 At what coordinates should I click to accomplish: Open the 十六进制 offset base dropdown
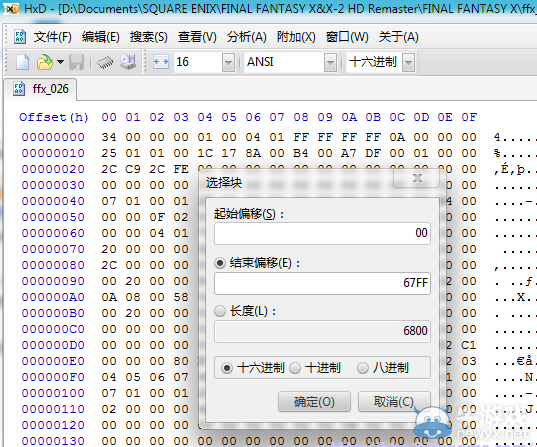[409, 63]
